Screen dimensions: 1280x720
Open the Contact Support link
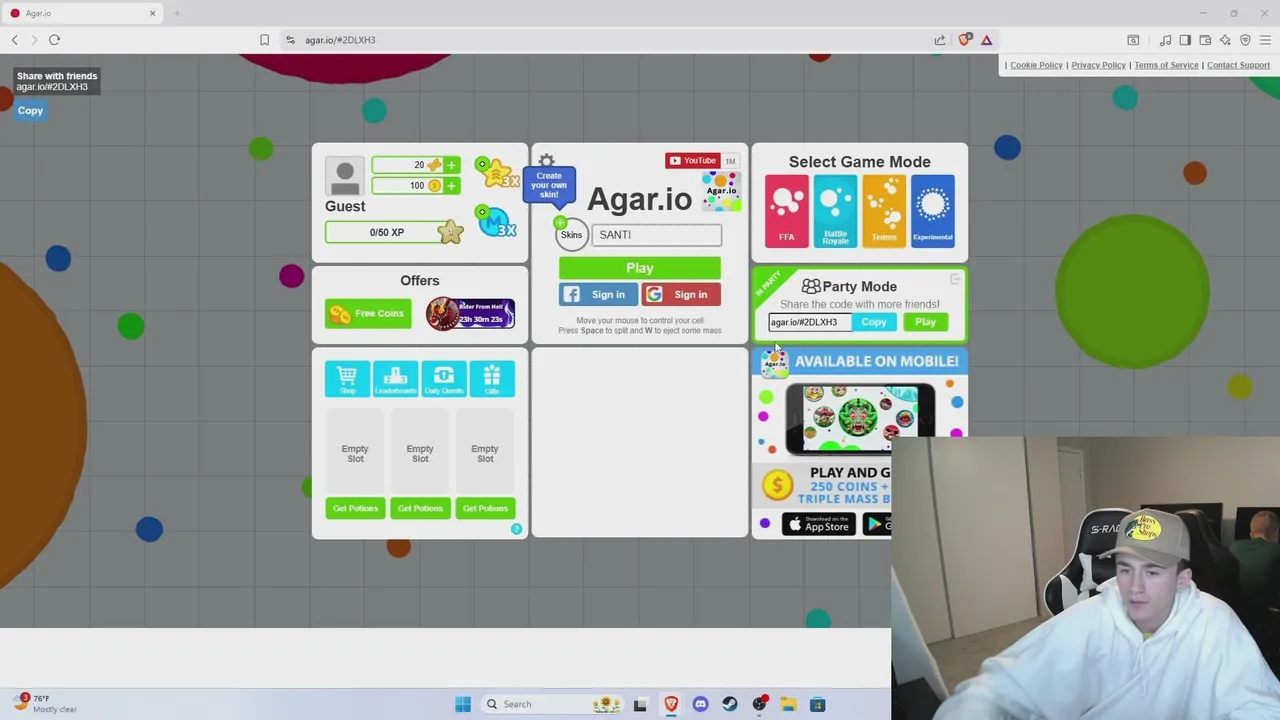pos(1238,65)
